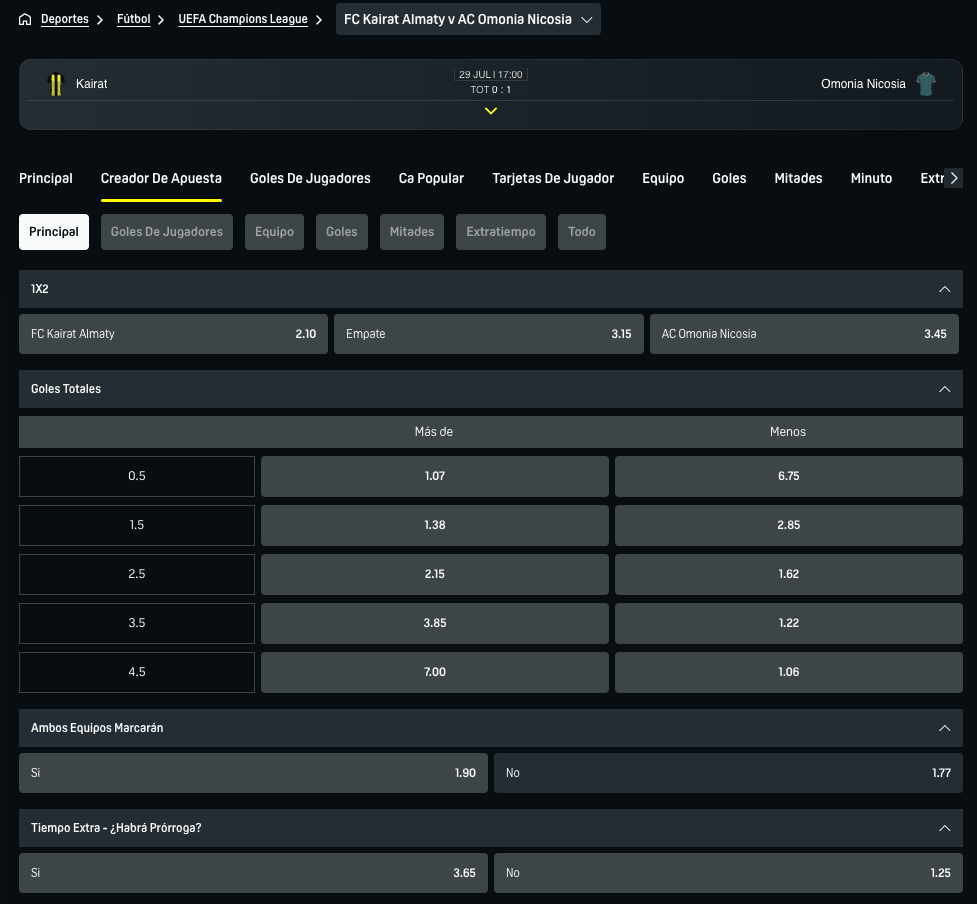
Task: Open the Goles De Jugadores top tab
Action: [310, 178]
